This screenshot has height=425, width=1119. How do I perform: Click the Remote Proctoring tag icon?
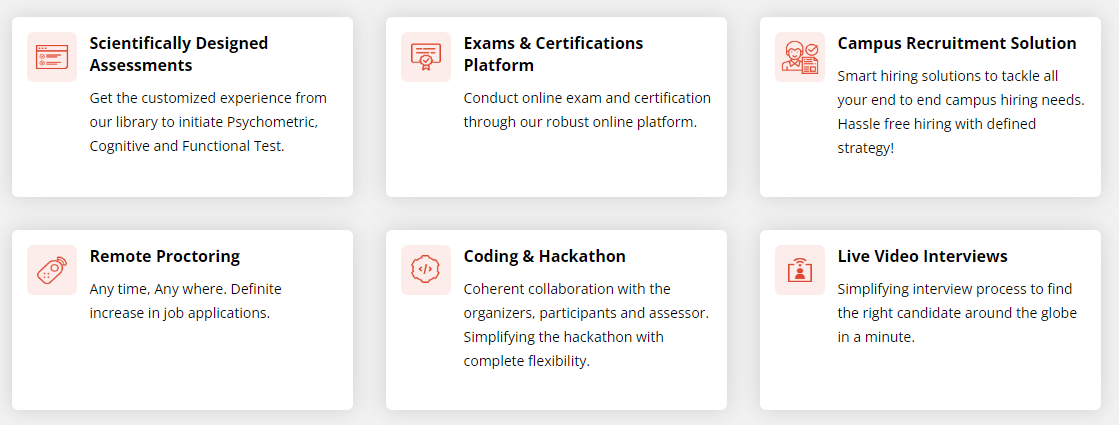(x=52, y=270)
